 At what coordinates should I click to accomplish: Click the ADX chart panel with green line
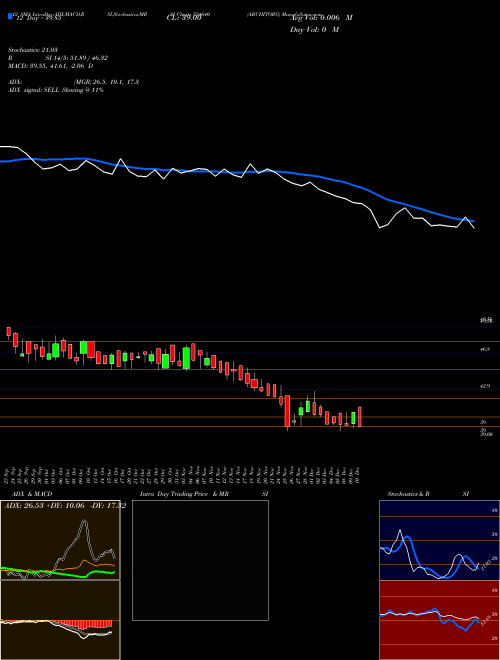pyautogui.click(x=60, y=540)
